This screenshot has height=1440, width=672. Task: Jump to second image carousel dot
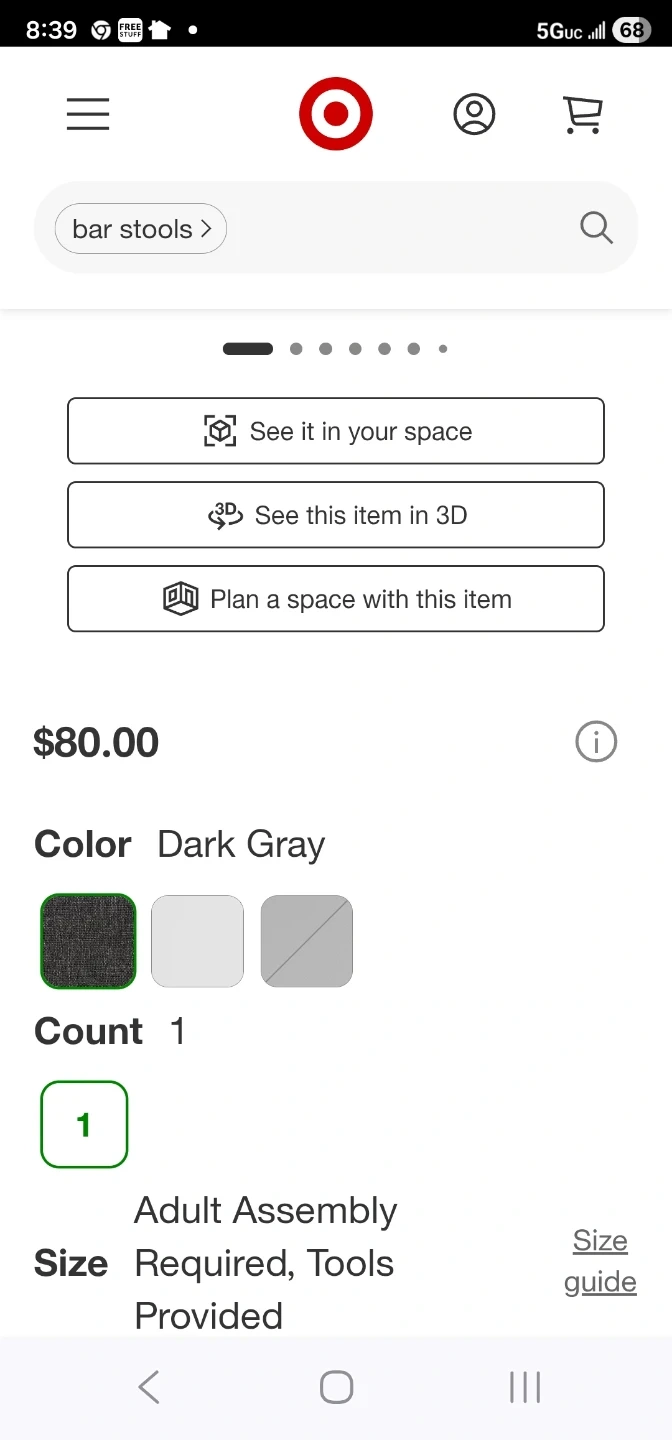pos(296,349)
